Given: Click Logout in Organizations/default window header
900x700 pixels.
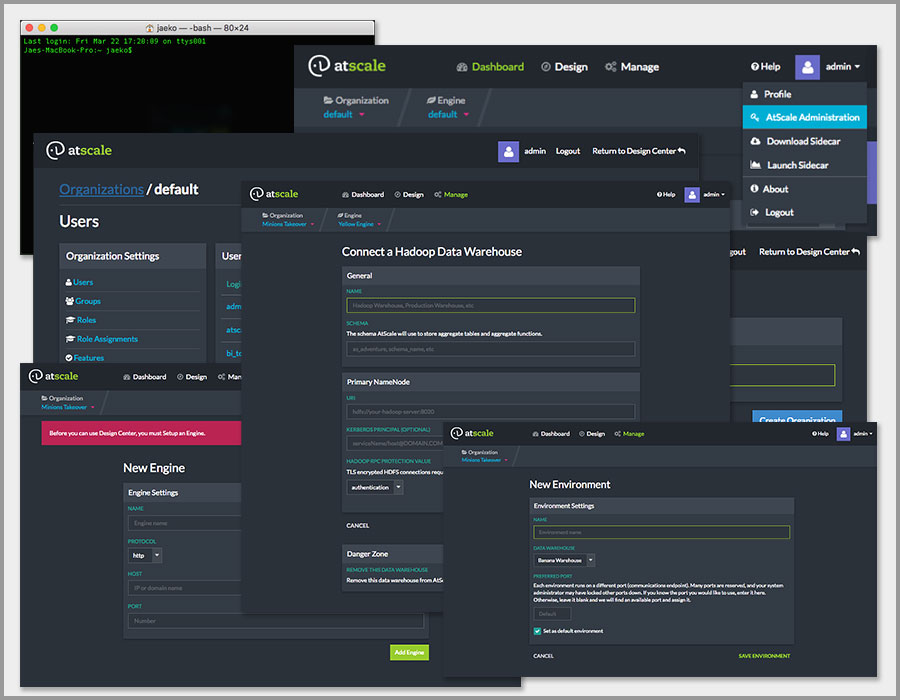Looking at the screenshot, I should pyautogui.click(x=568, y=151).
